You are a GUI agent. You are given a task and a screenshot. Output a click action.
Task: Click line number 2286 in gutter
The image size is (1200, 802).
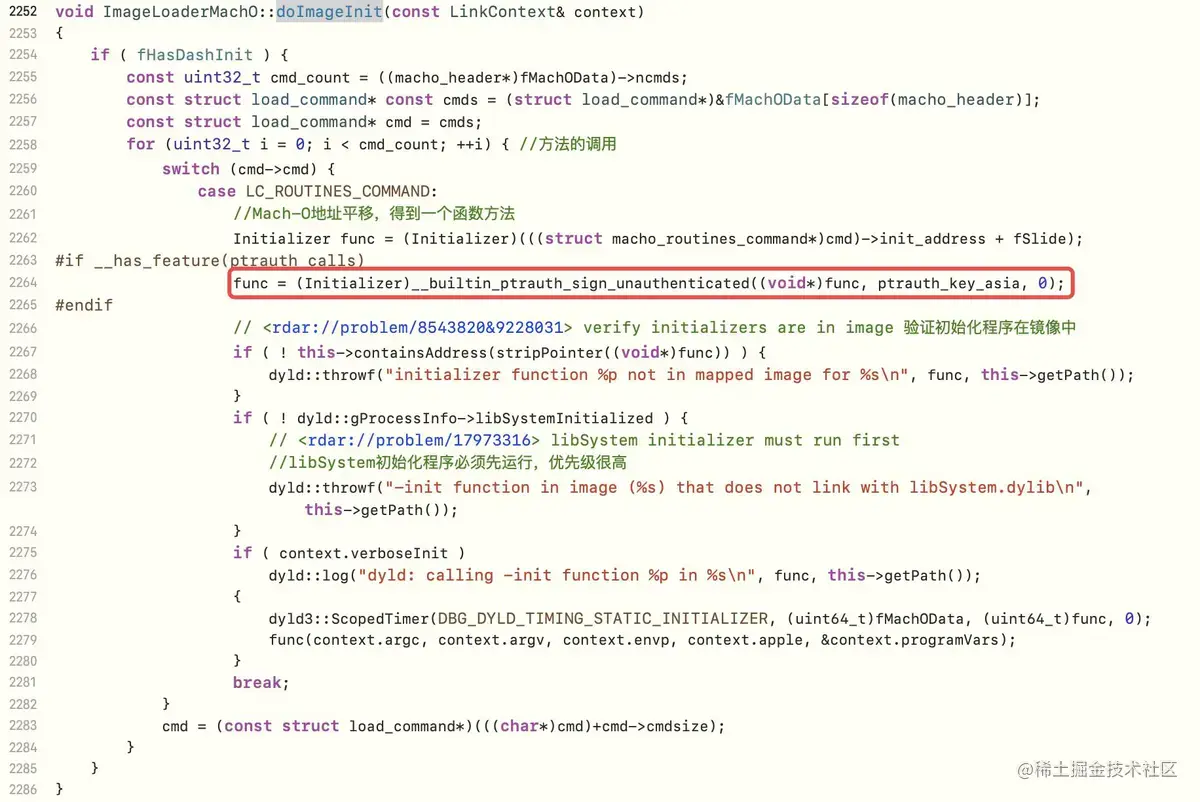[x=22, y=790]
